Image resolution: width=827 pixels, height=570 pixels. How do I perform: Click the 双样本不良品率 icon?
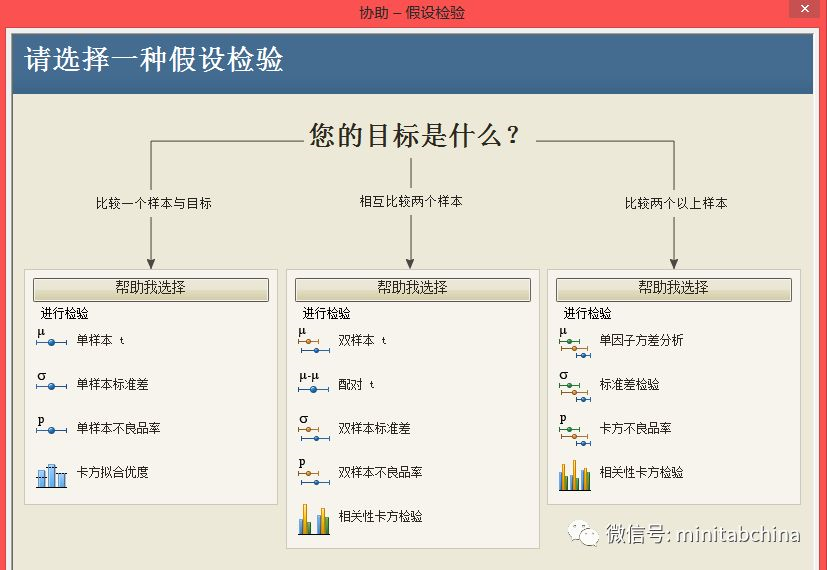[313, 473]
